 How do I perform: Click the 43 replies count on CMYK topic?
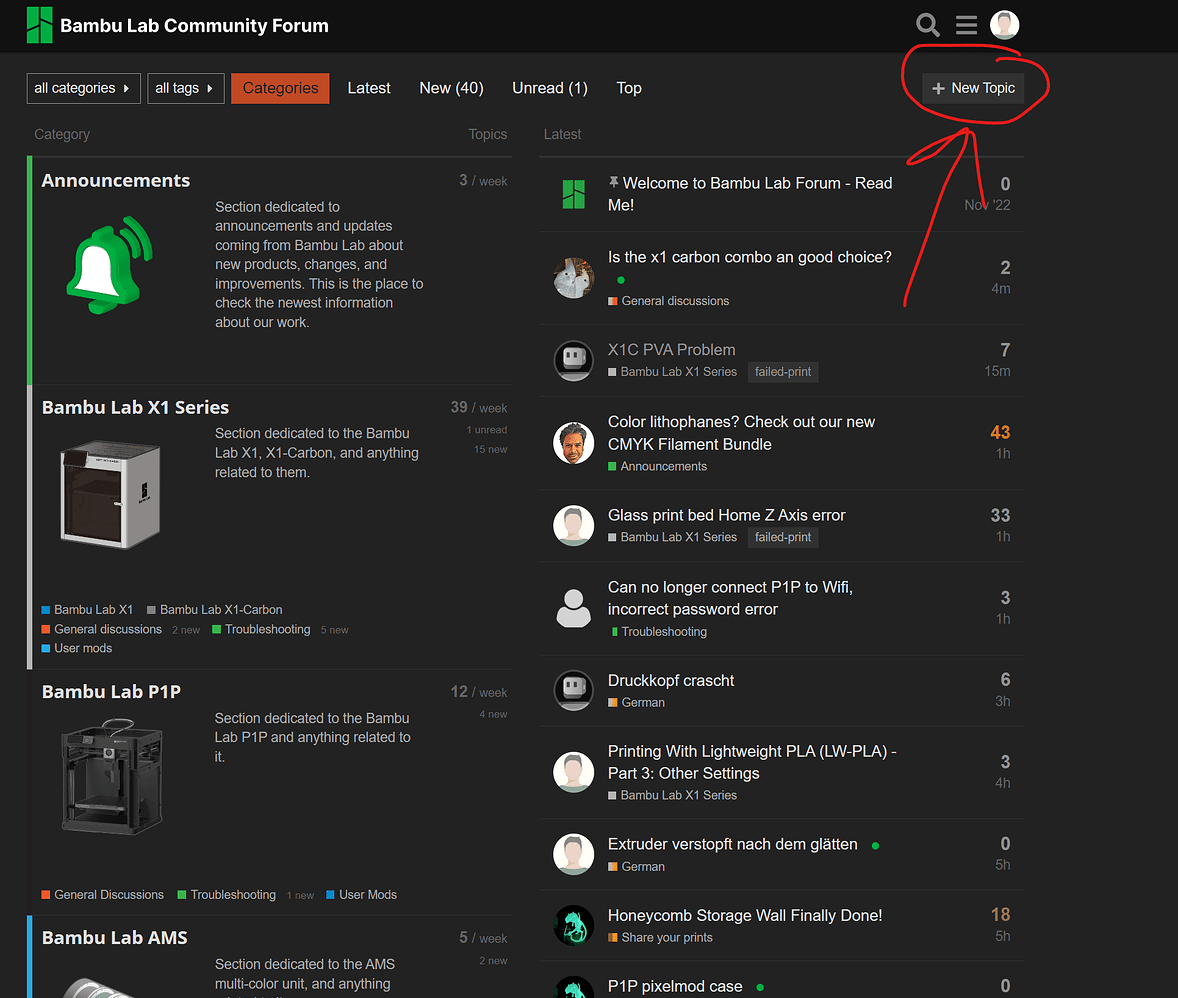tap(1000, 432)
